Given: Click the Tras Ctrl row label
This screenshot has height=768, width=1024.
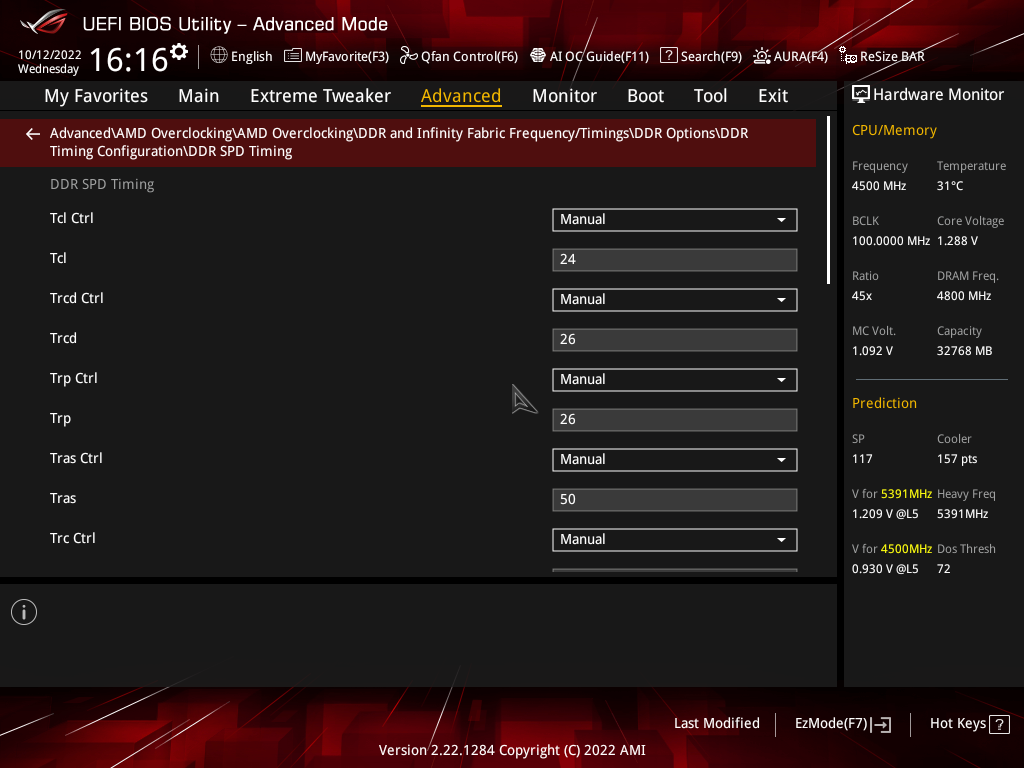Looking at the screenshot, I should [x=76, y=458].
